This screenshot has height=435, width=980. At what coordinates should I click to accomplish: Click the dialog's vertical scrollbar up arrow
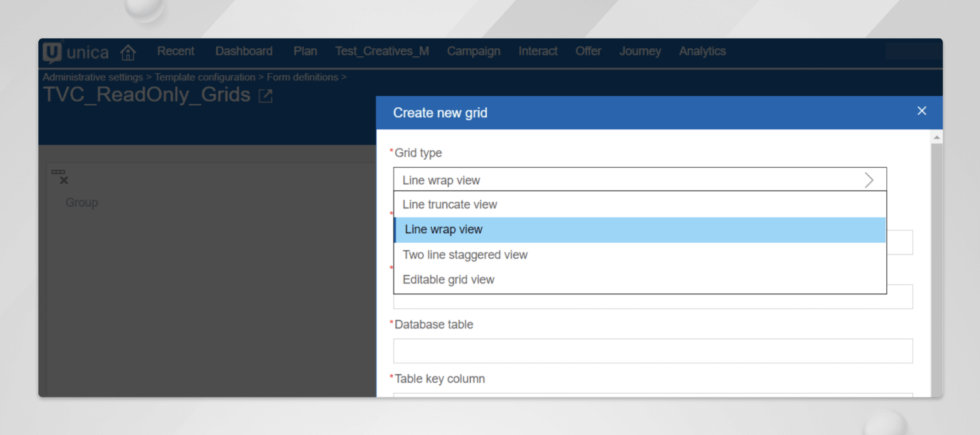936,137
